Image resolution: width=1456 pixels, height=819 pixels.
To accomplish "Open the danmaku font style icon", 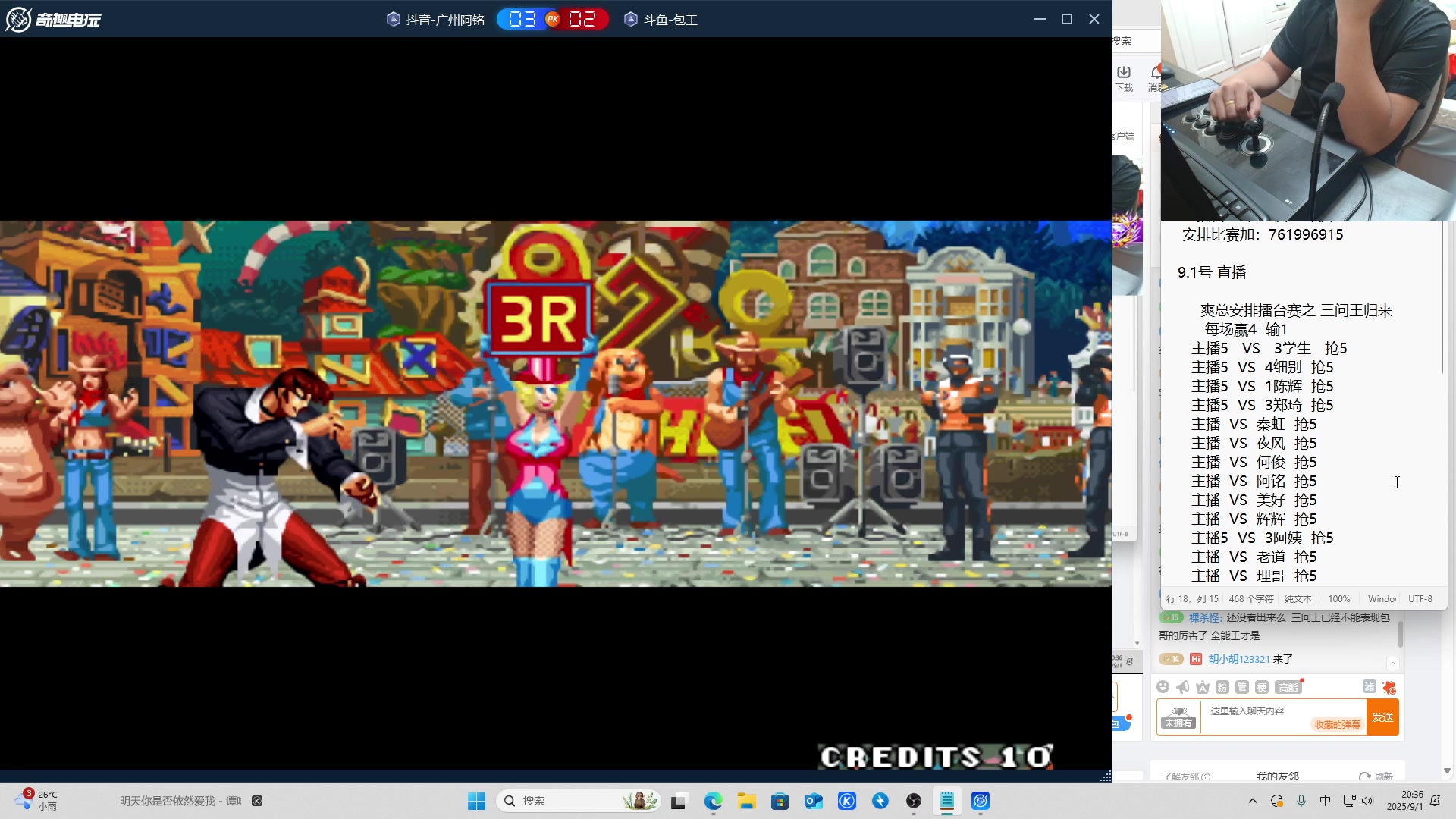I will (1202, 687).
